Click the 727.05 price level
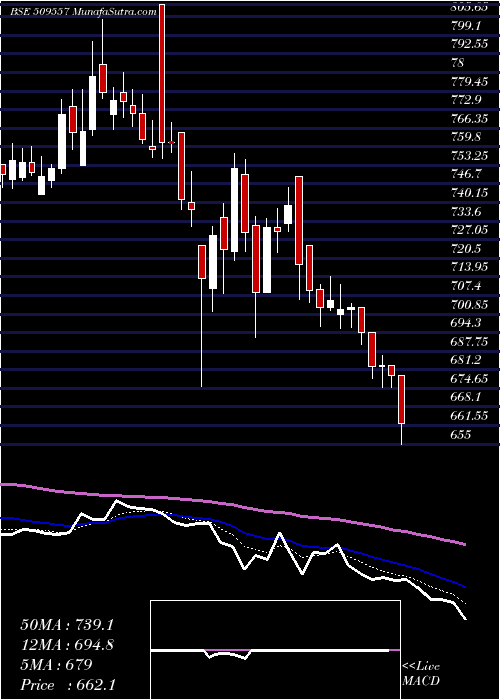 point(470,230)
